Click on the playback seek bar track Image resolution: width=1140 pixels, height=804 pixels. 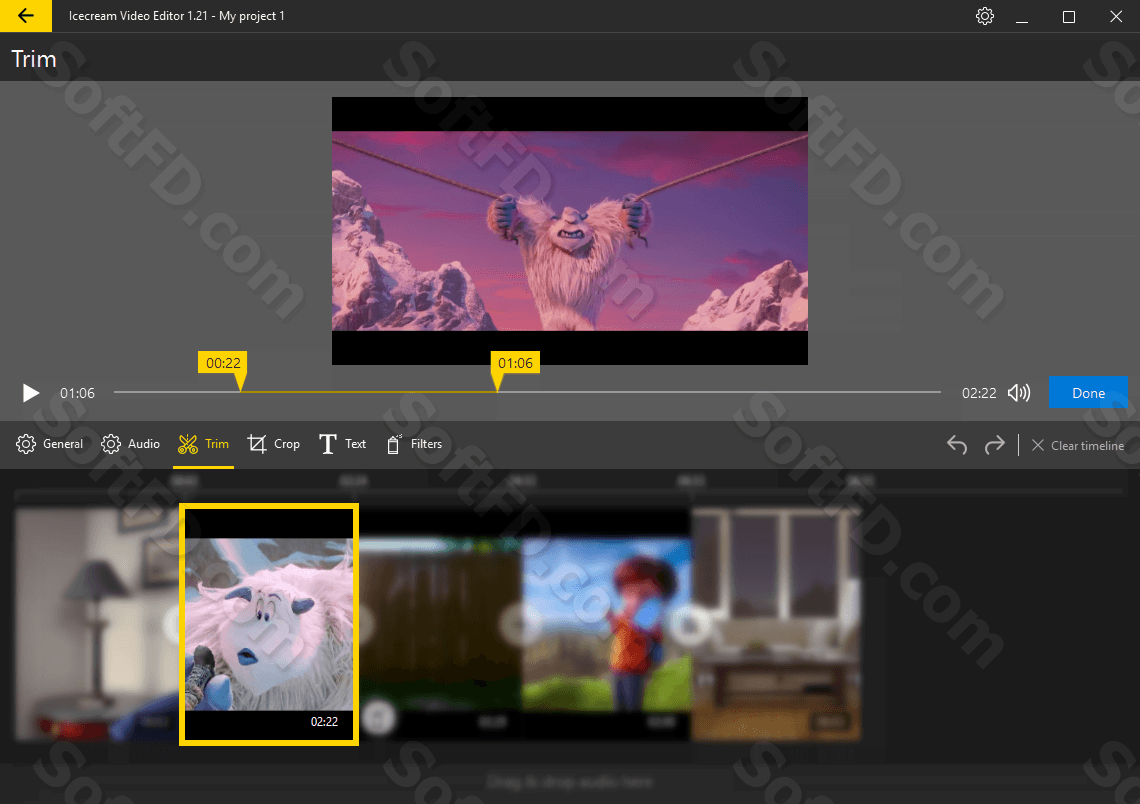coord(527,392)
